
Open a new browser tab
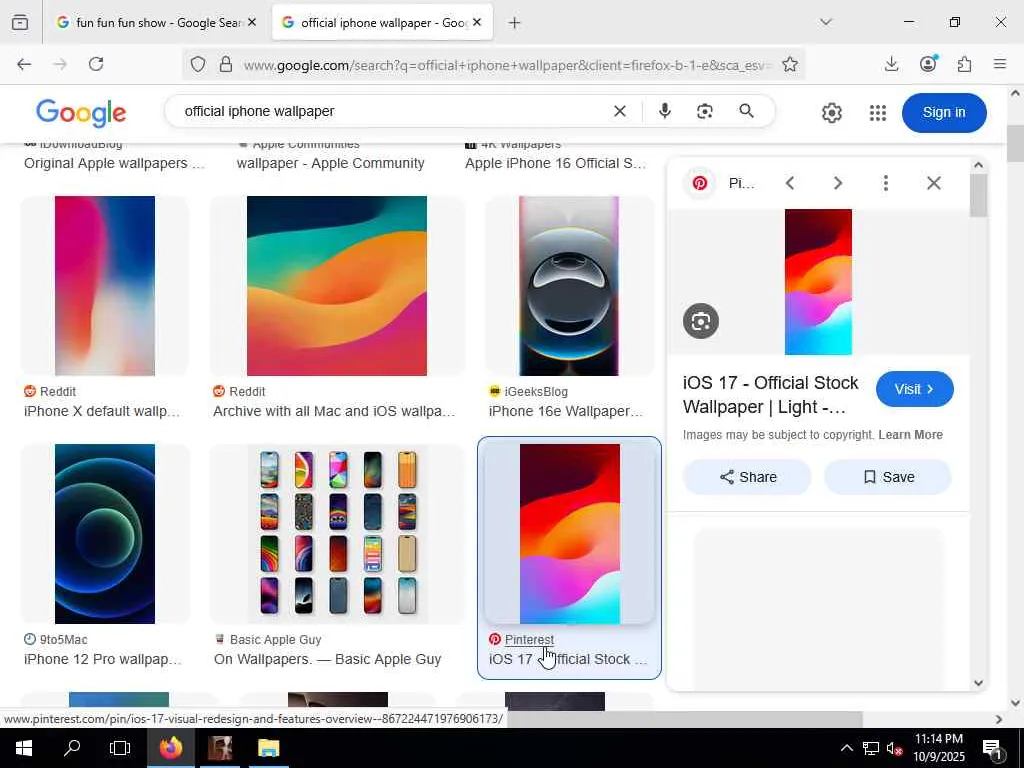(x=515, y=23)
